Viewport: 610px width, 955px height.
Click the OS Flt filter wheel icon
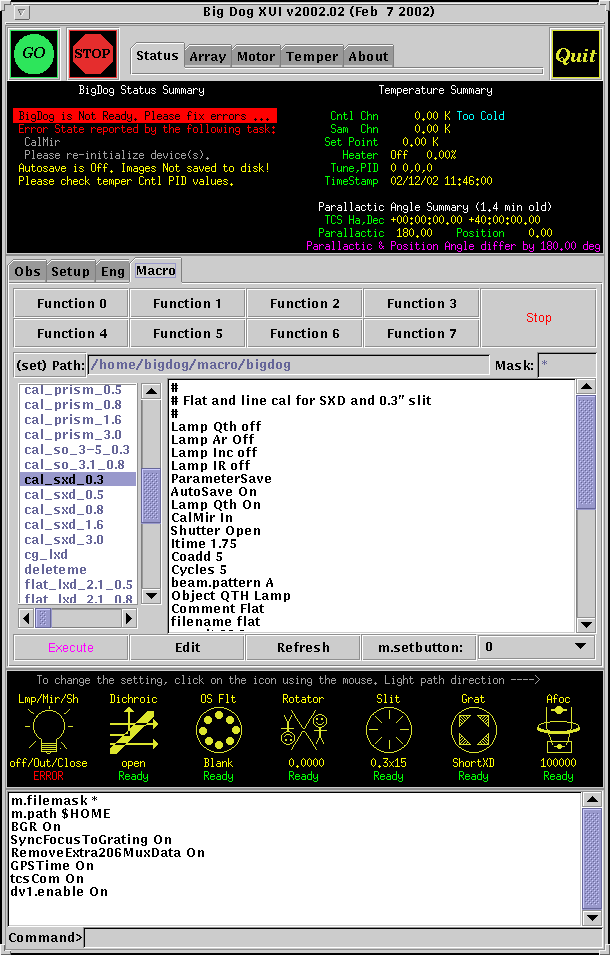pos(219,731)
